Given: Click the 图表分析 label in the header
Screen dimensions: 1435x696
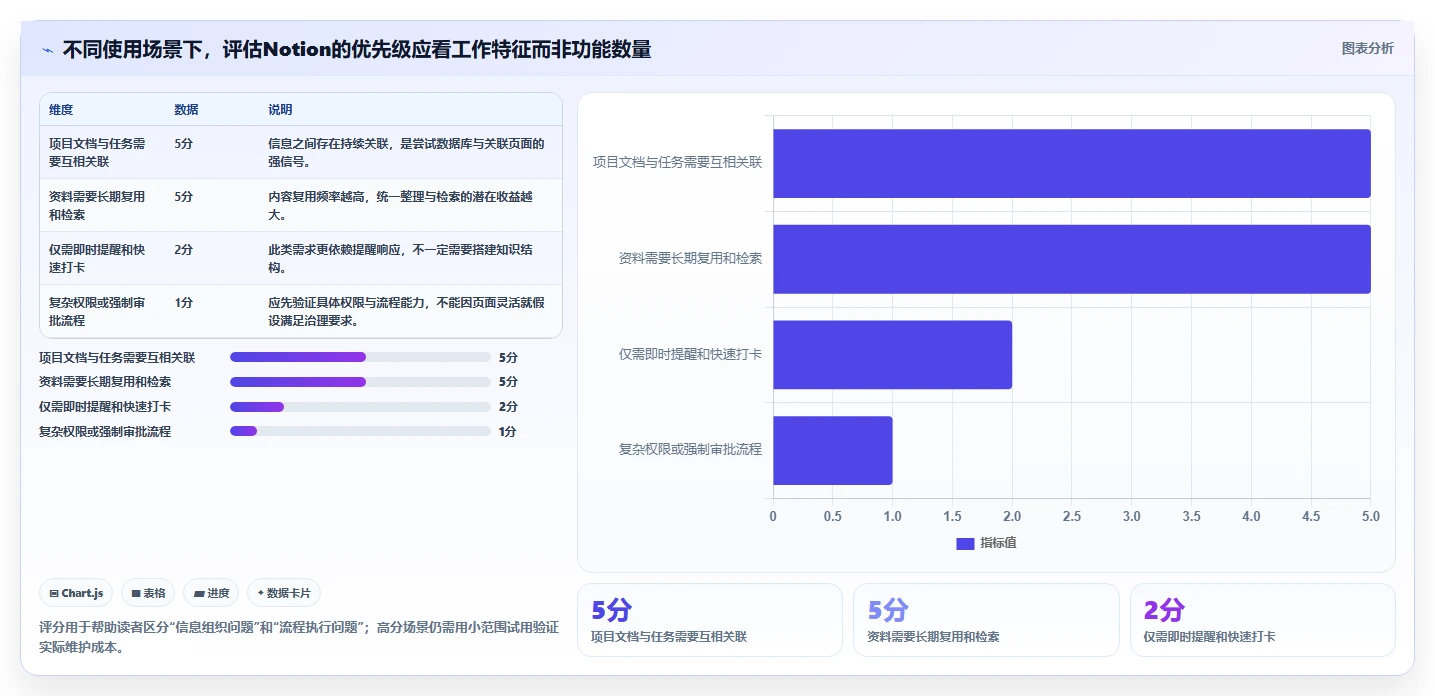Looking at the screenshot, I should [1367, 49].
